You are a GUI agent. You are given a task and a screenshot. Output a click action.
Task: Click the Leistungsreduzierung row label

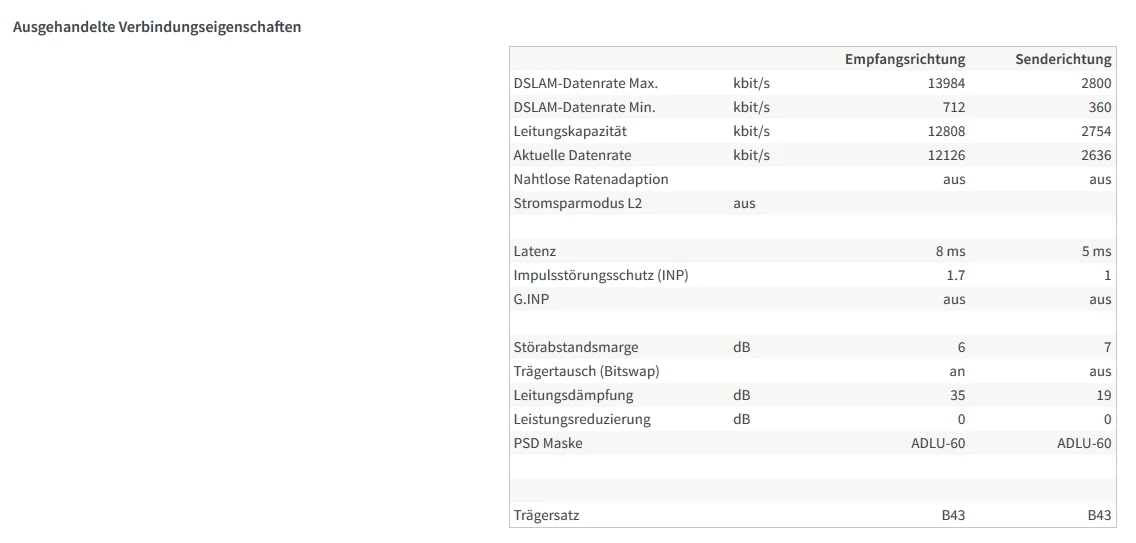(581, 419)
